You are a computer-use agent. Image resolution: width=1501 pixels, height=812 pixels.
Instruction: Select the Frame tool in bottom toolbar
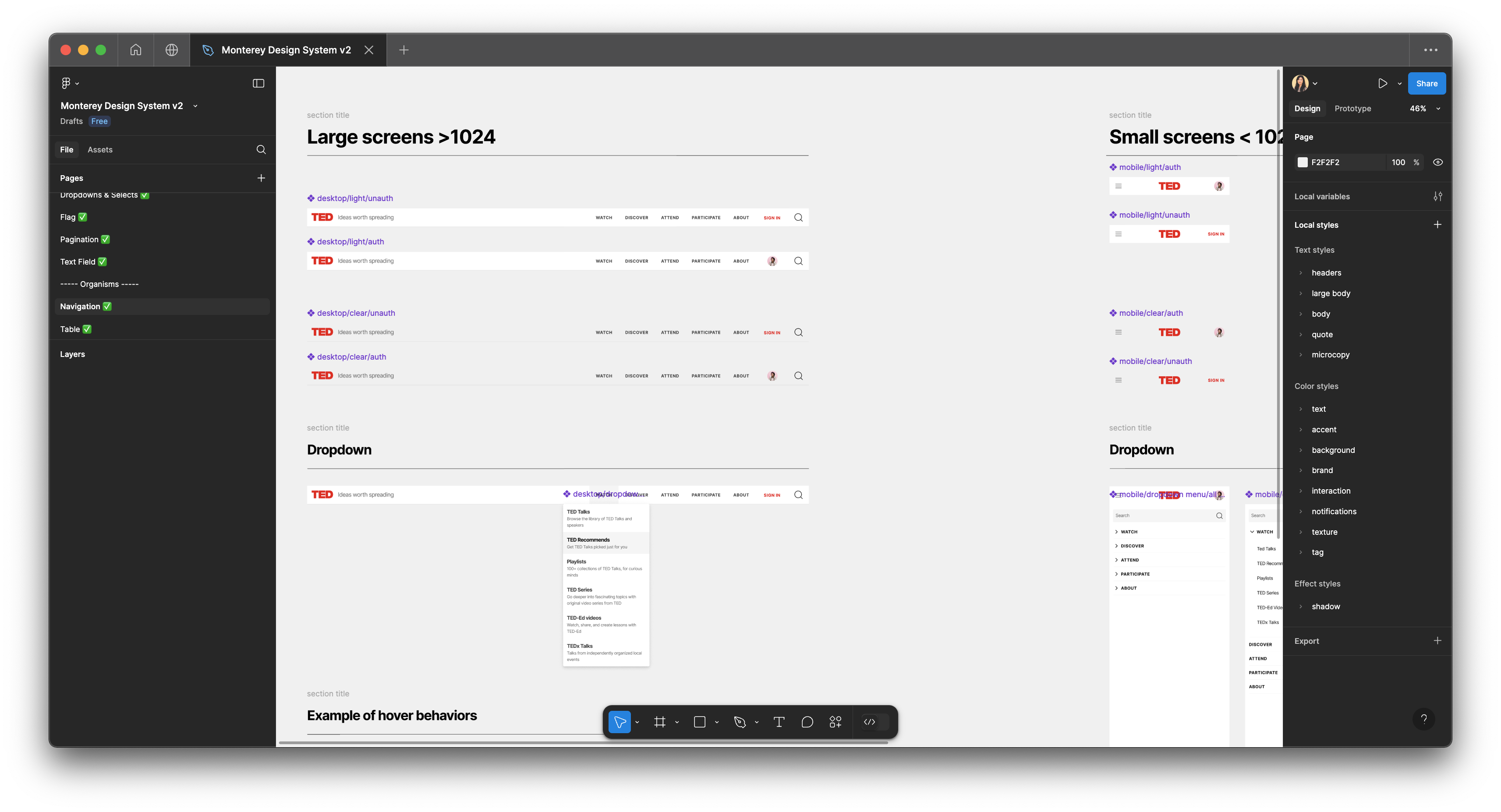point(660,722)
